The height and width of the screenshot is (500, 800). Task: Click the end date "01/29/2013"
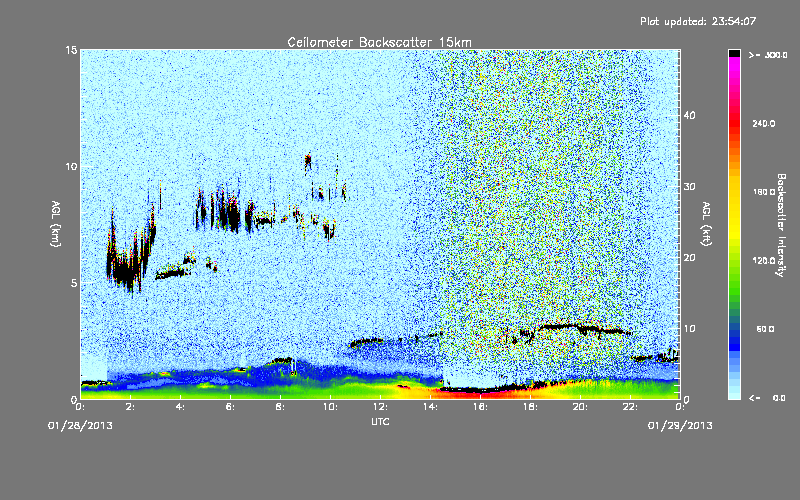[680, 426]
